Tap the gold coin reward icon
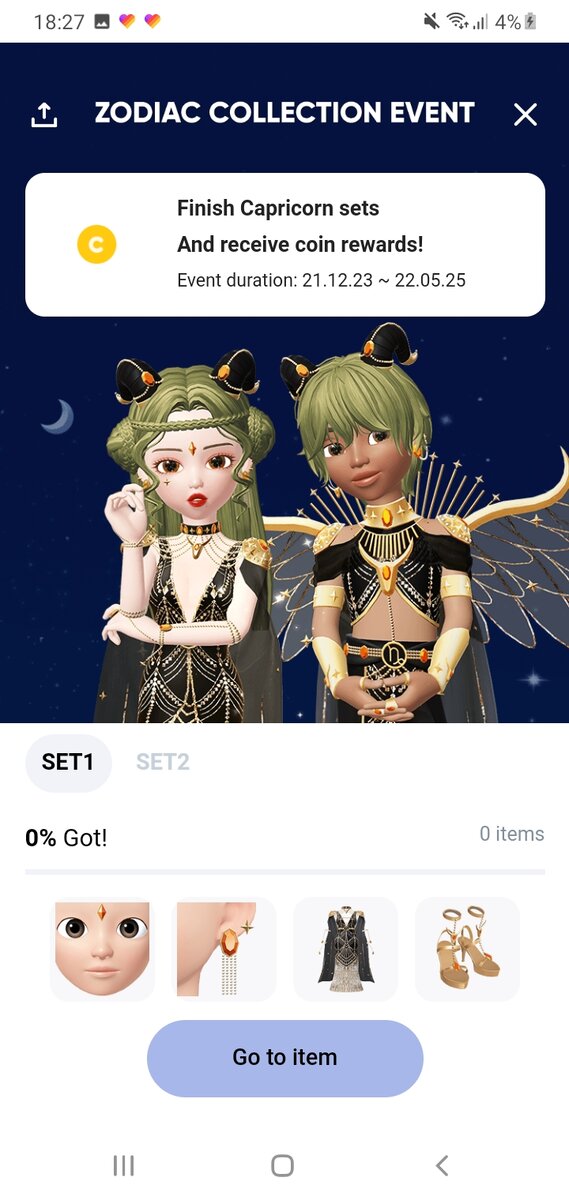The width and height of the screenshot is (569, 1200). coord(97,244)
